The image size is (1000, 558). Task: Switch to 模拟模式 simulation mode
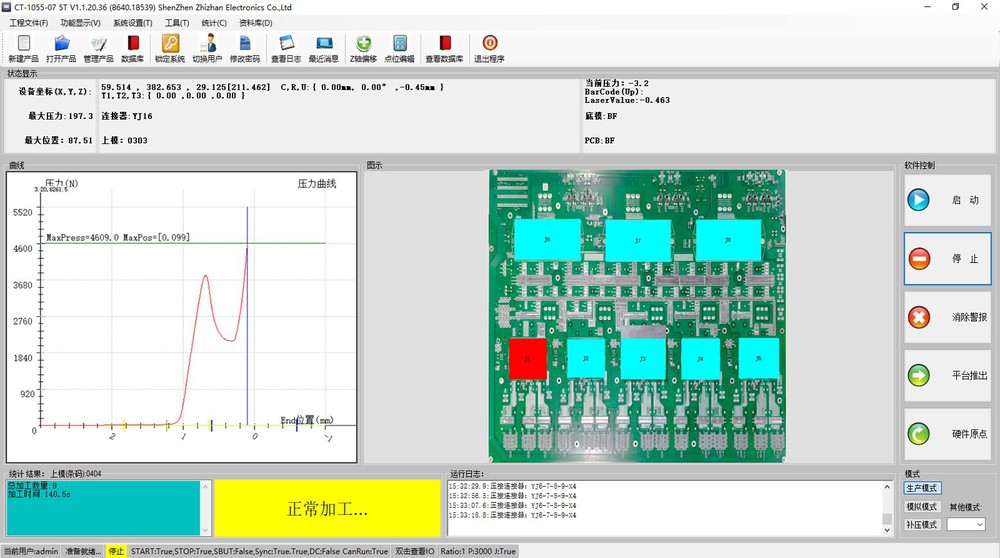922,507
